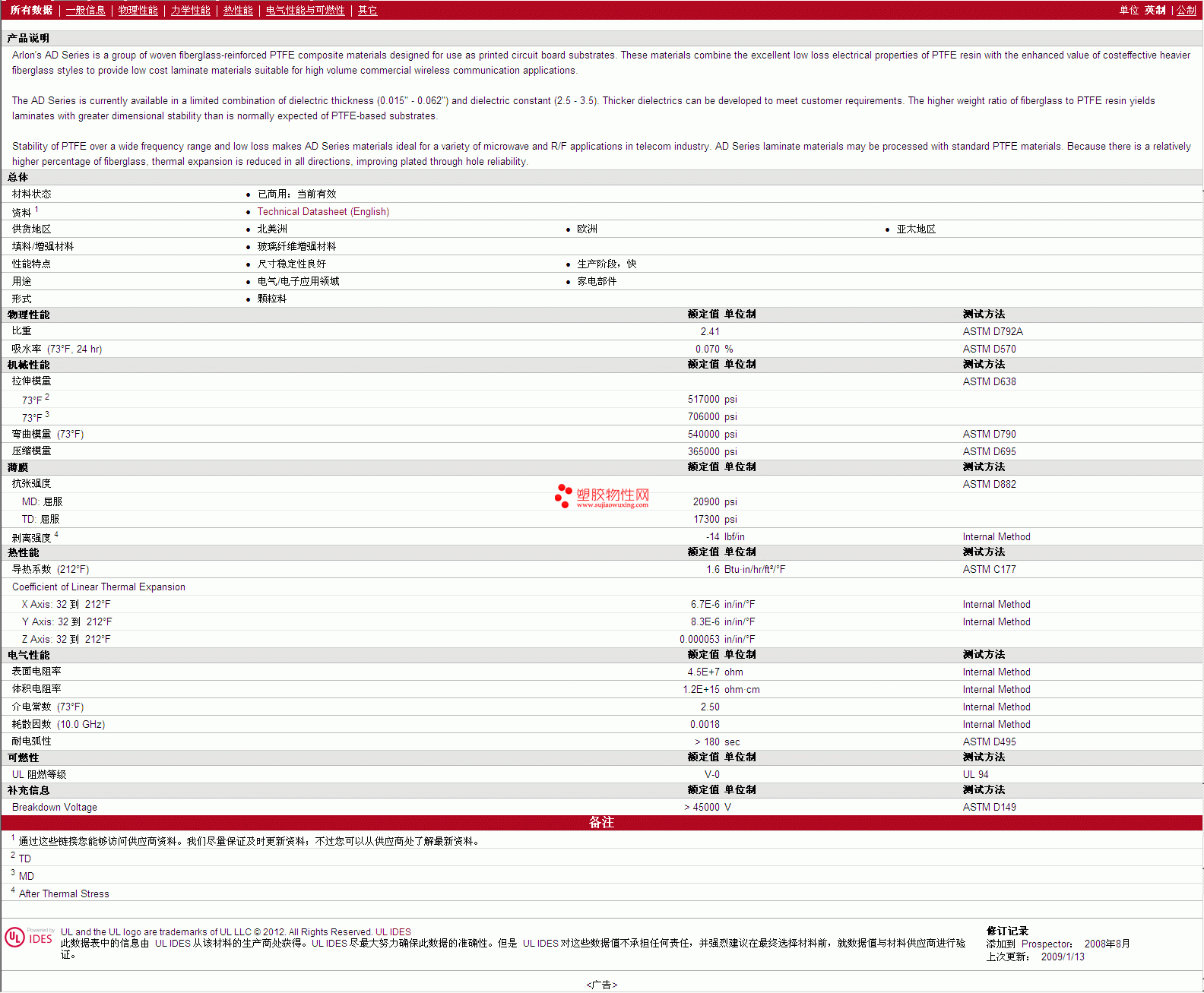Click the 广告 label at page bottom
The image size is (1204, 993).
tap(601, 985)
